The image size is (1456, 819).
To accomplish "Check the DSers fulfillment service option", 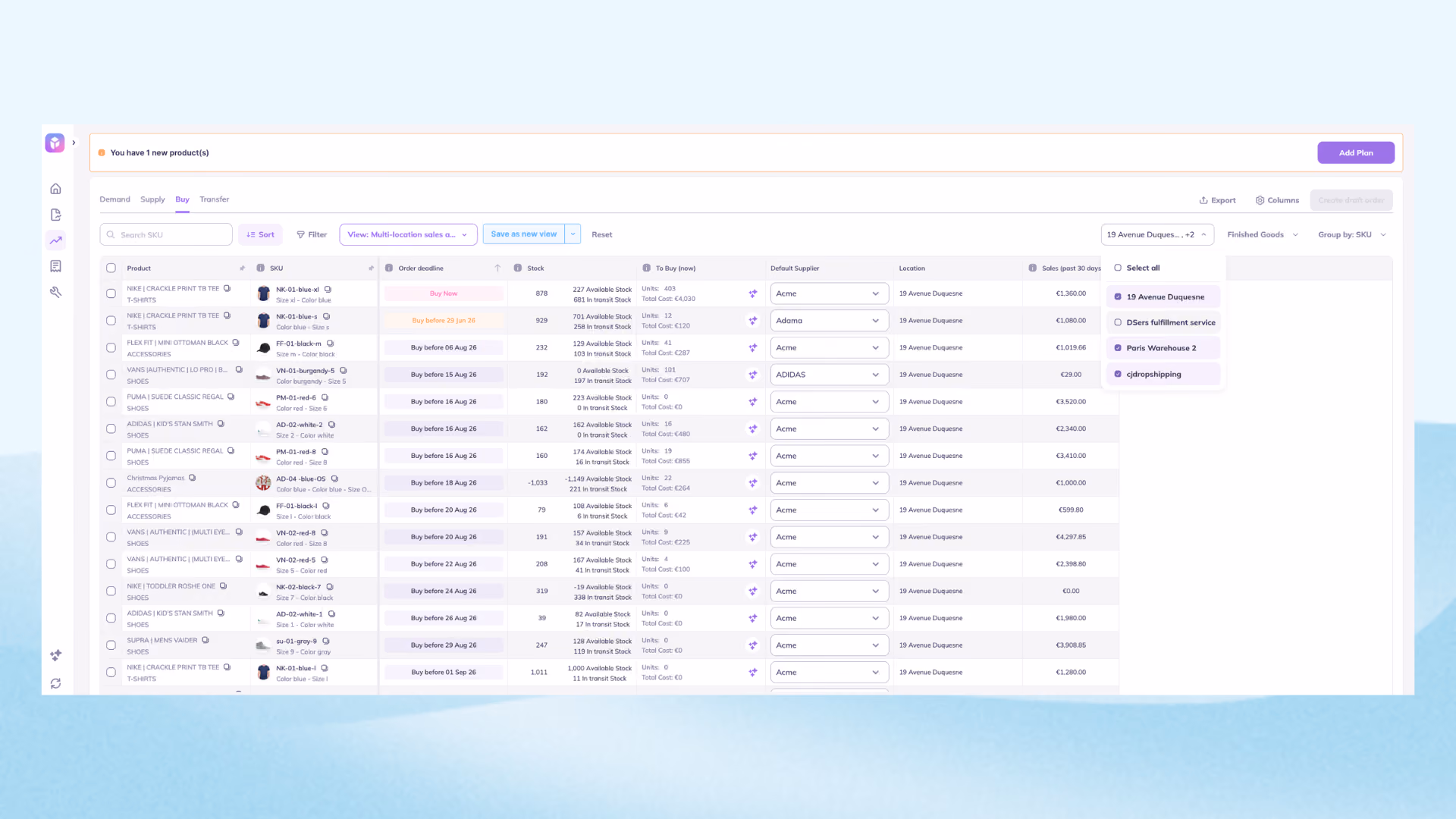I will tap(1118, 322).
